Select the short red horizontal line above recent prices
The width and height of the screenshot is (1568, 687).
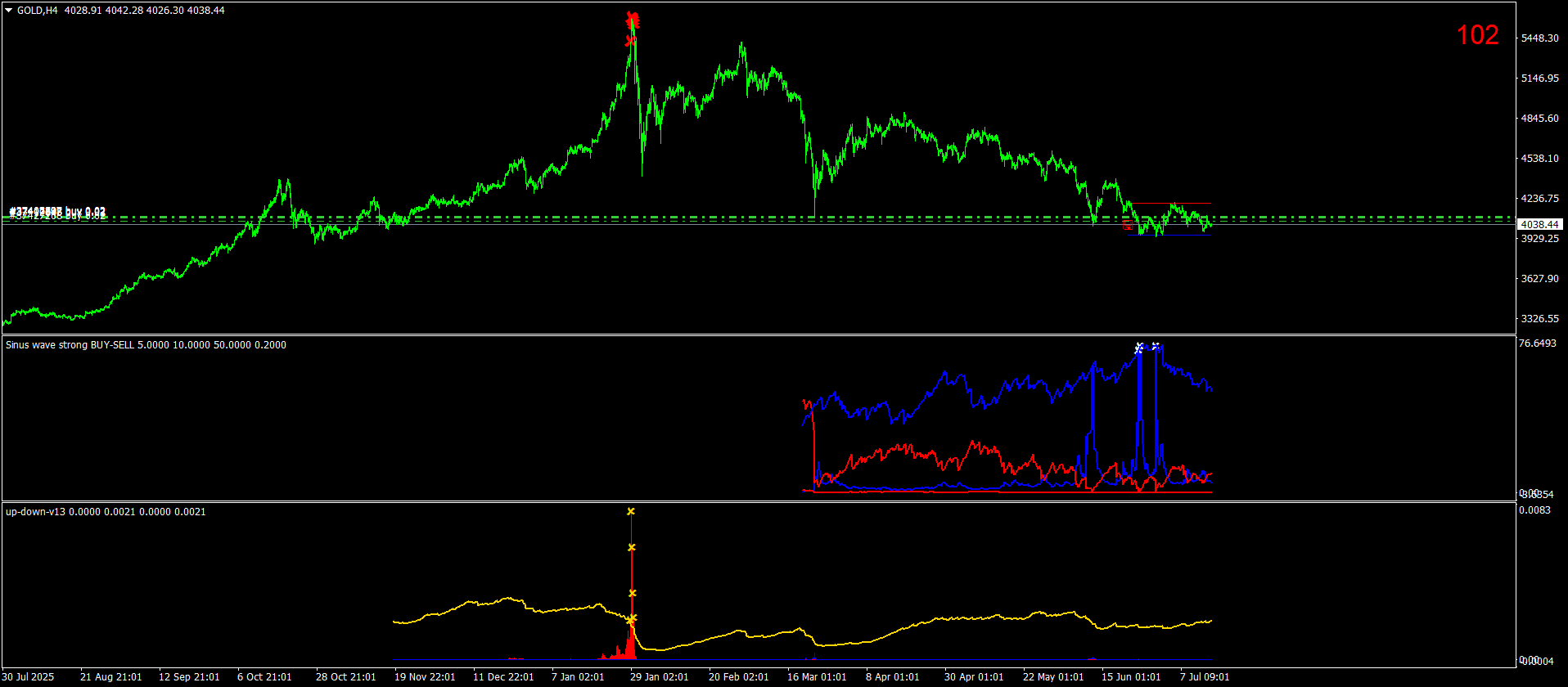pyautogui.click(x=1170, y=203)
